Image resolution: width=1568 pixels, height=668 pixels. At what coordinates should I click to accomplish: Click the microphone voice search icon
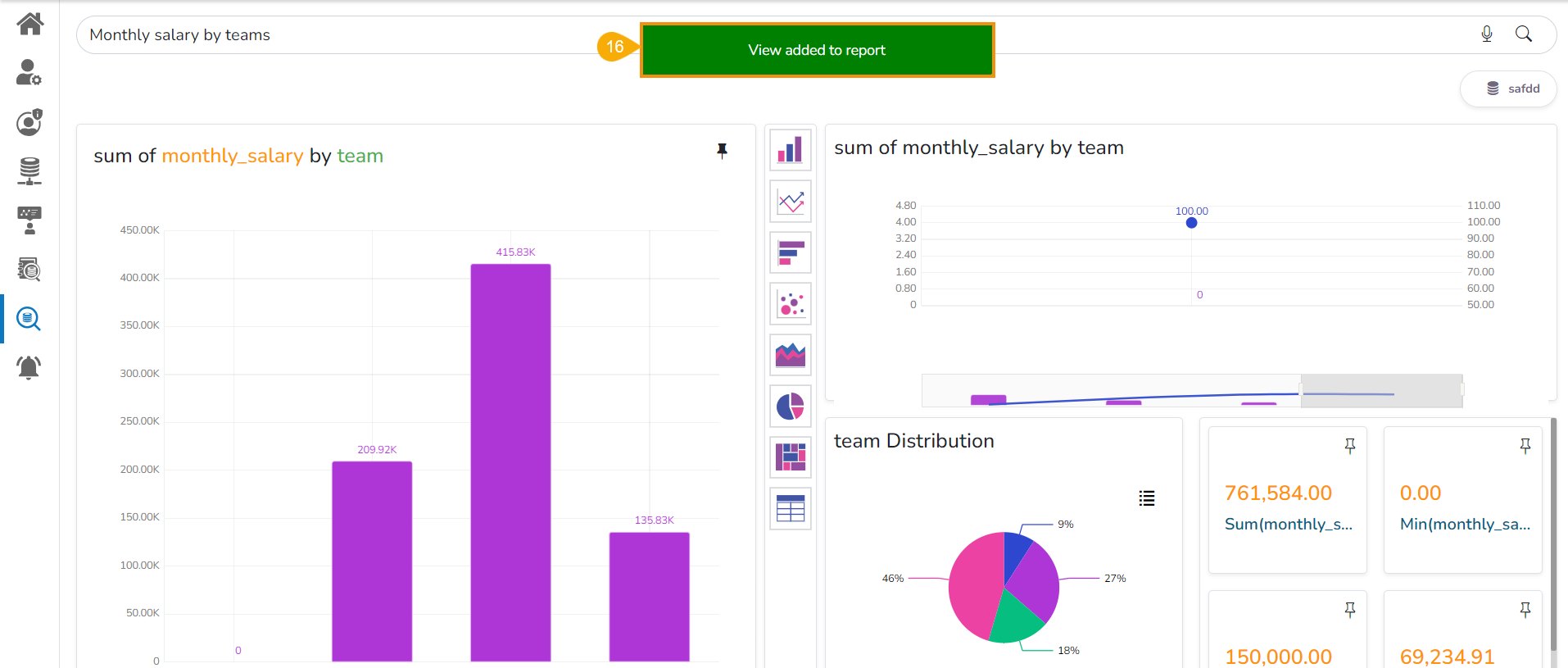[1486, 34]
